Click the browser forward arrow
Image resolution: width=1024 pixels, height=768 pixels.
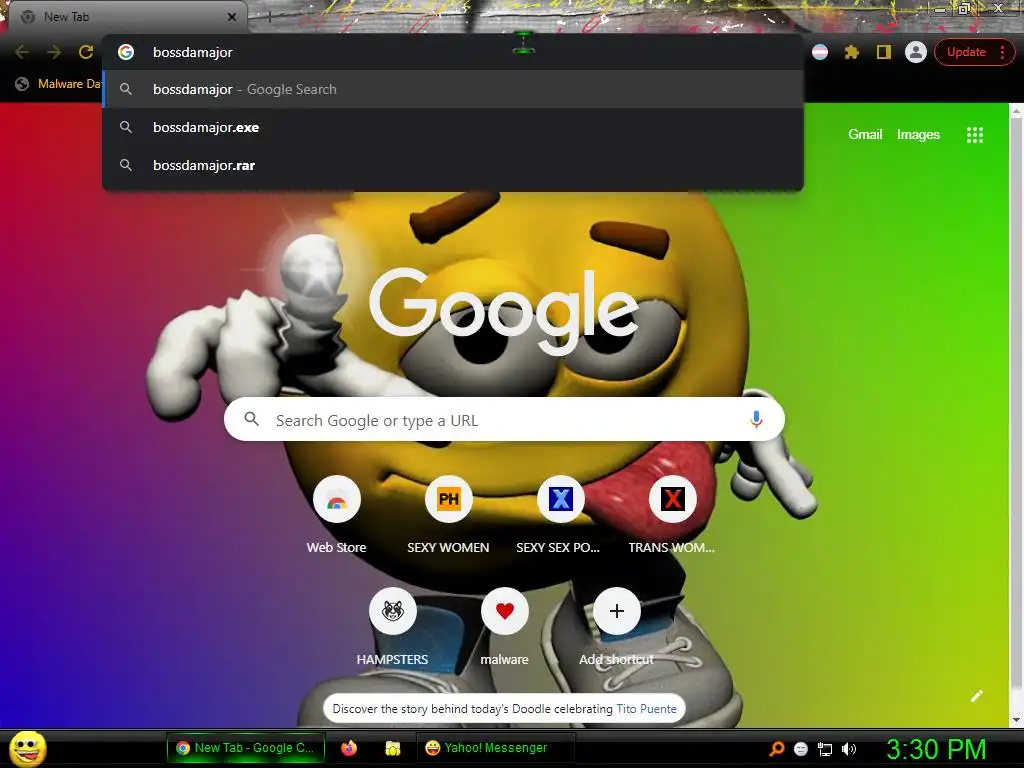point(54,52)
